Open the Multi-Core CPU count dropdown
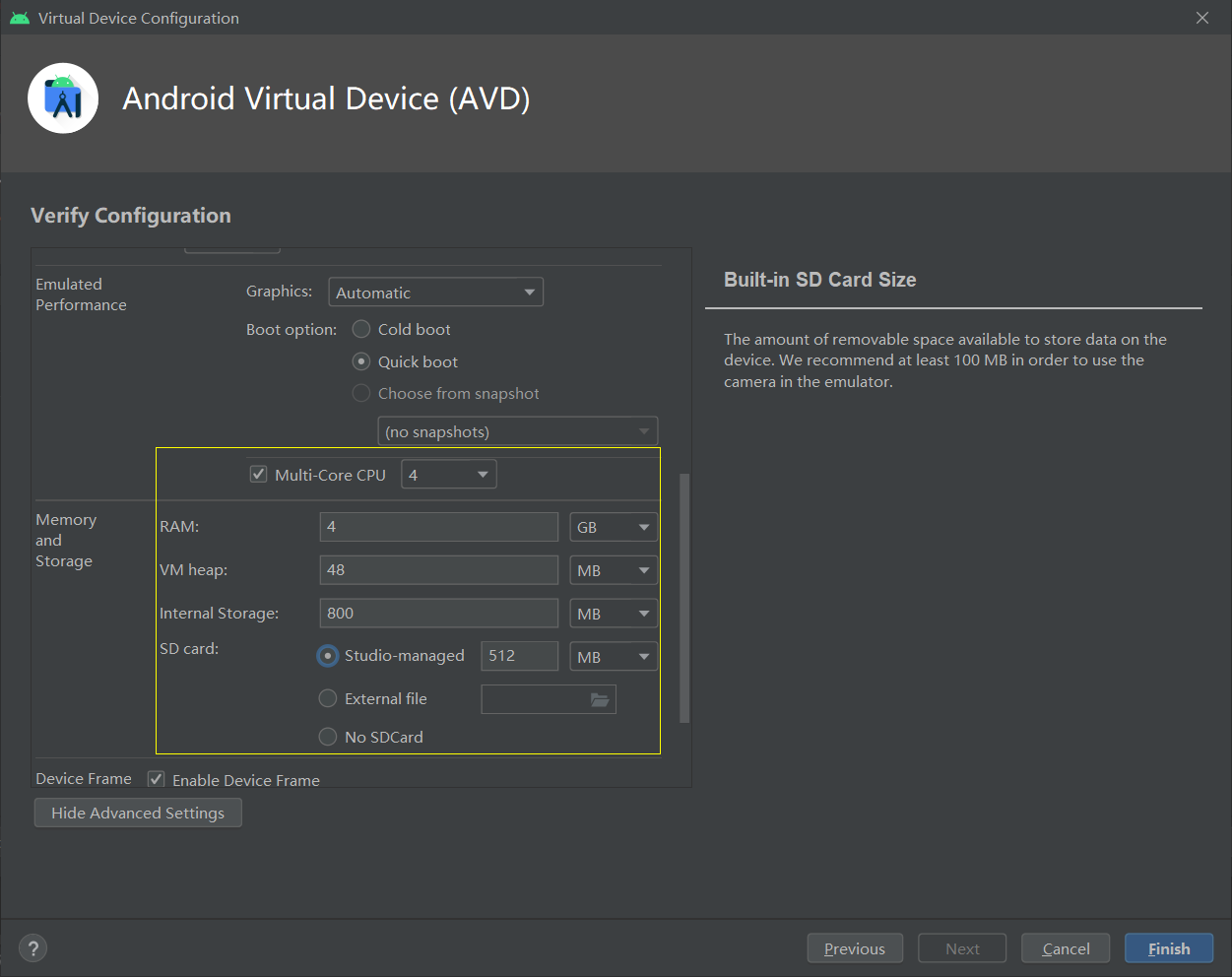Viewport: 1232px width, 977px height. pyautogui.click(x=449, y=475)
